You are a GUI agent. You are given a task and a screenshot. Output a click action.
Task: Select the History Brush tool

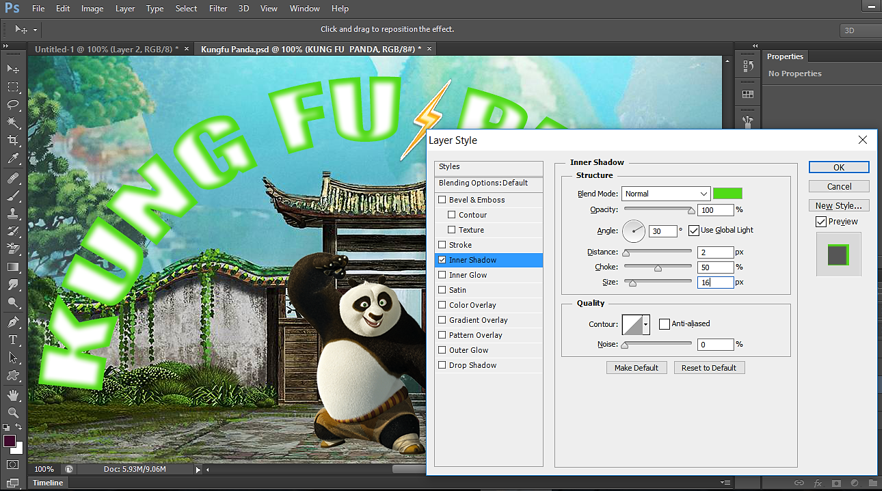pyautogui.click(x=13, y=232)
